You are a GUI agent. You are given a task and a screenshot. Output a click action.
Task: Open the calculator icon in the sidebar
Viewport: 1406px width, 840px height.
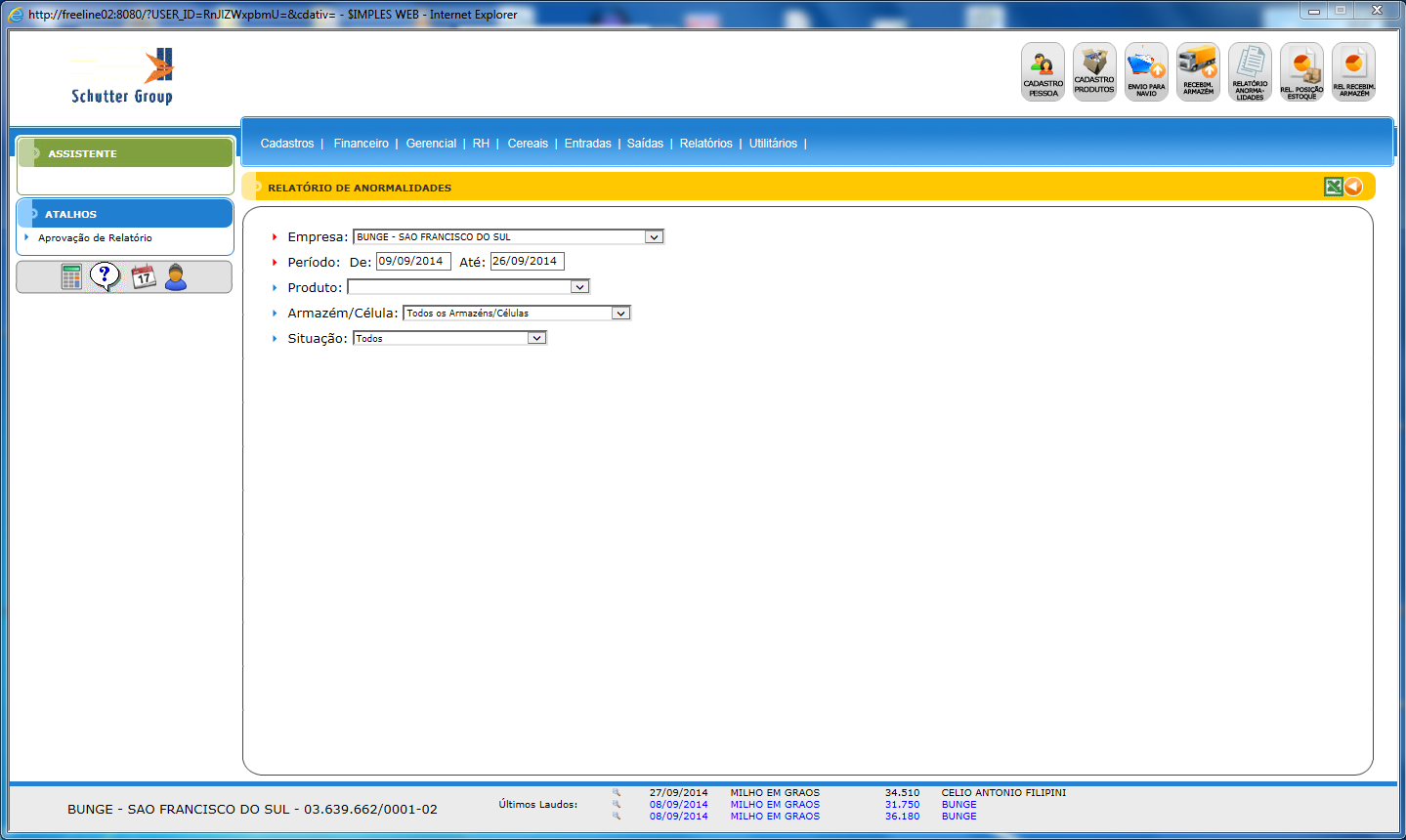pos(71,277)
